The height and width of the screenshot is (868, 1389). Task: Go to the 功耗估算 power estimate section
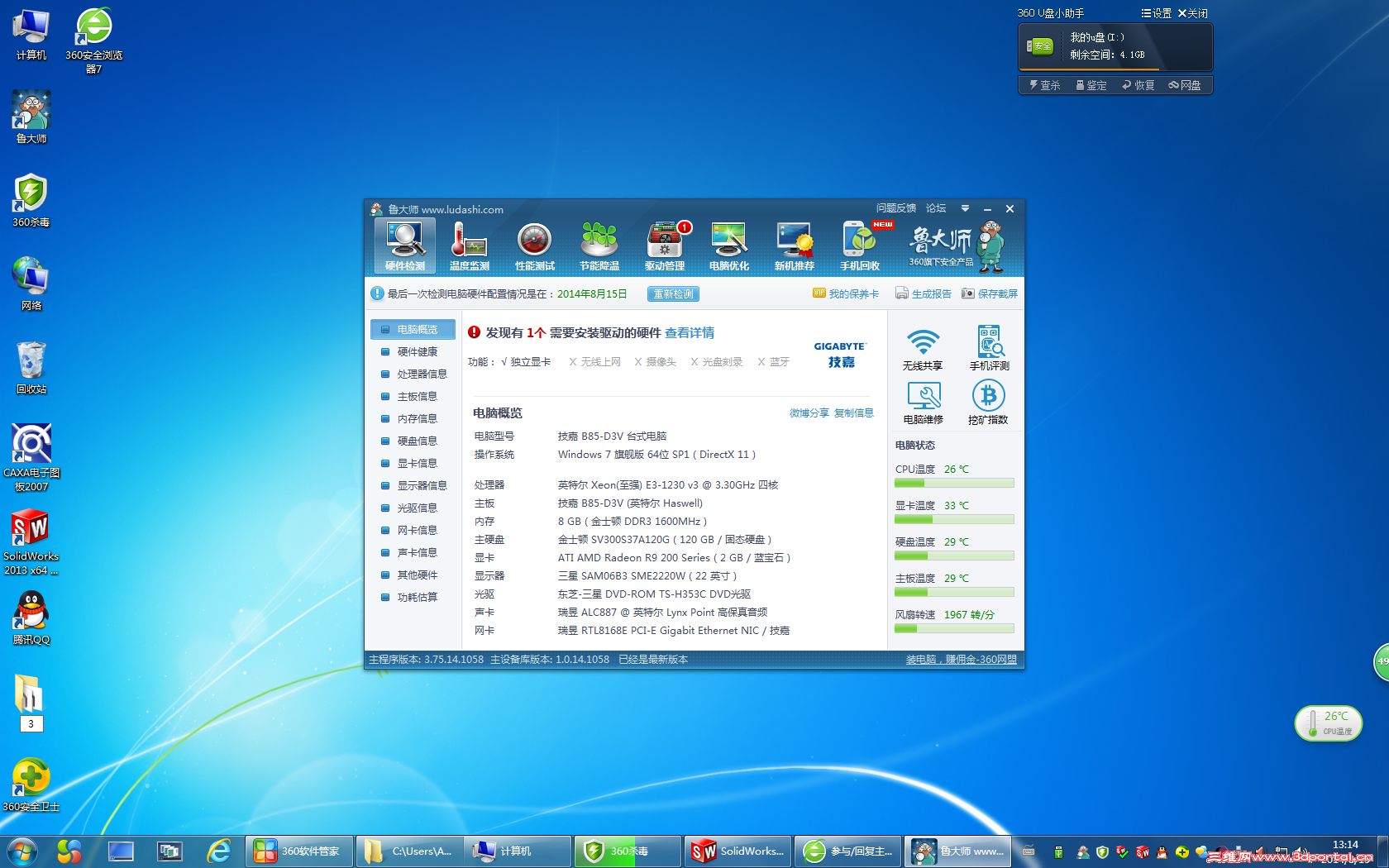click(413, 597)
